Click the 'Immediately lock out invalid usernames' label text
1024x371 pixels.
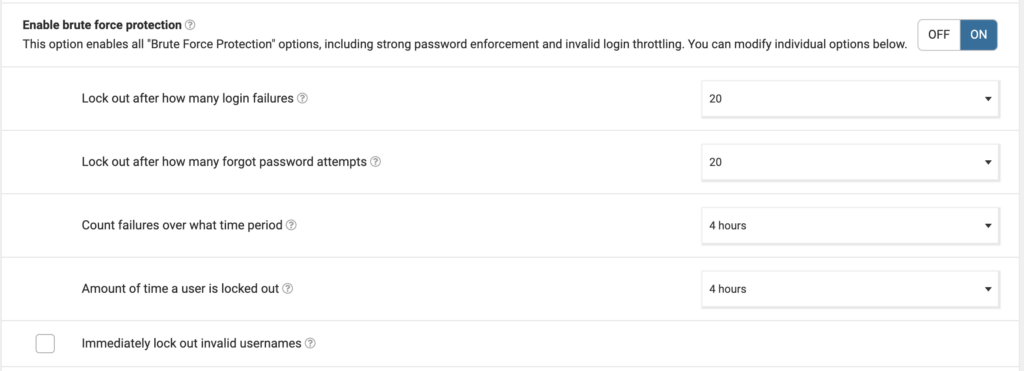click(191, 344)
